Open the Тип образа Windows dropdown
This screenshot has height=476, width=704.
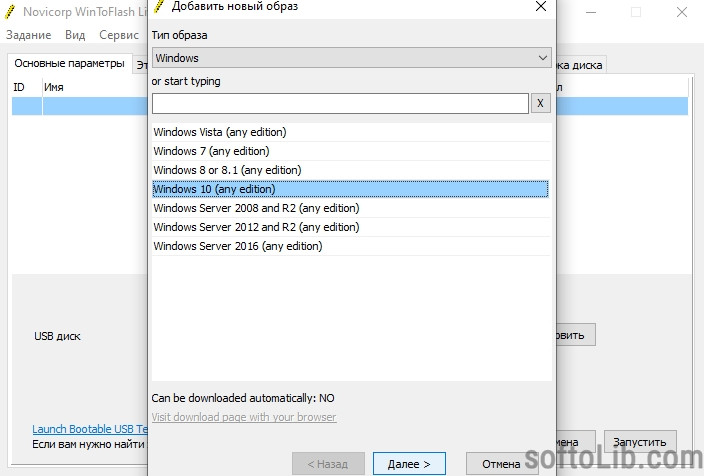(351, 58)
